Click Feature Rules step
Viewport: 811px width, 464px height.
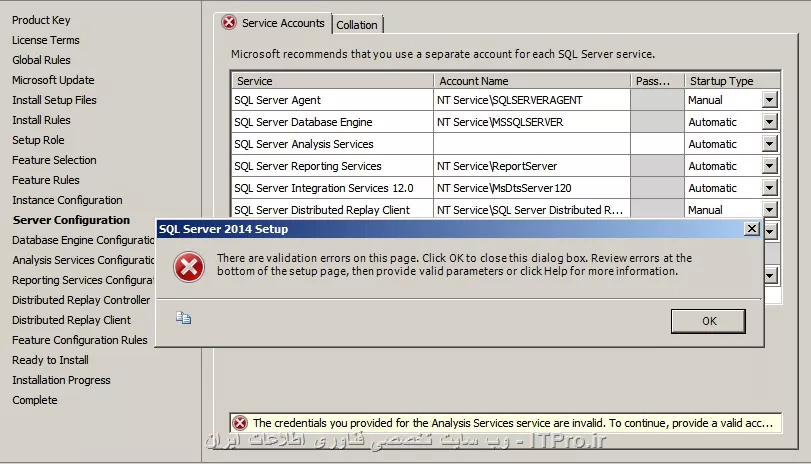point(46,180)
